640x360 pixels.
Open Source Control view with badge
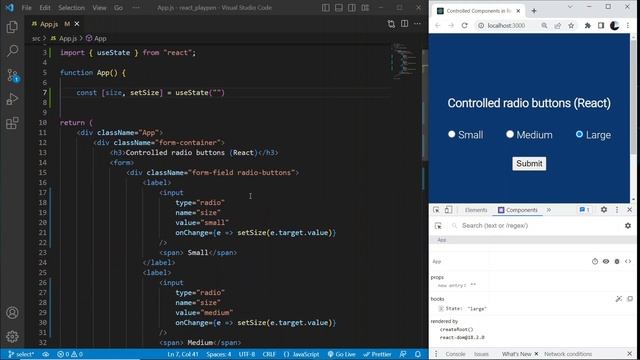pyautogui.click(x=12, y=75)
